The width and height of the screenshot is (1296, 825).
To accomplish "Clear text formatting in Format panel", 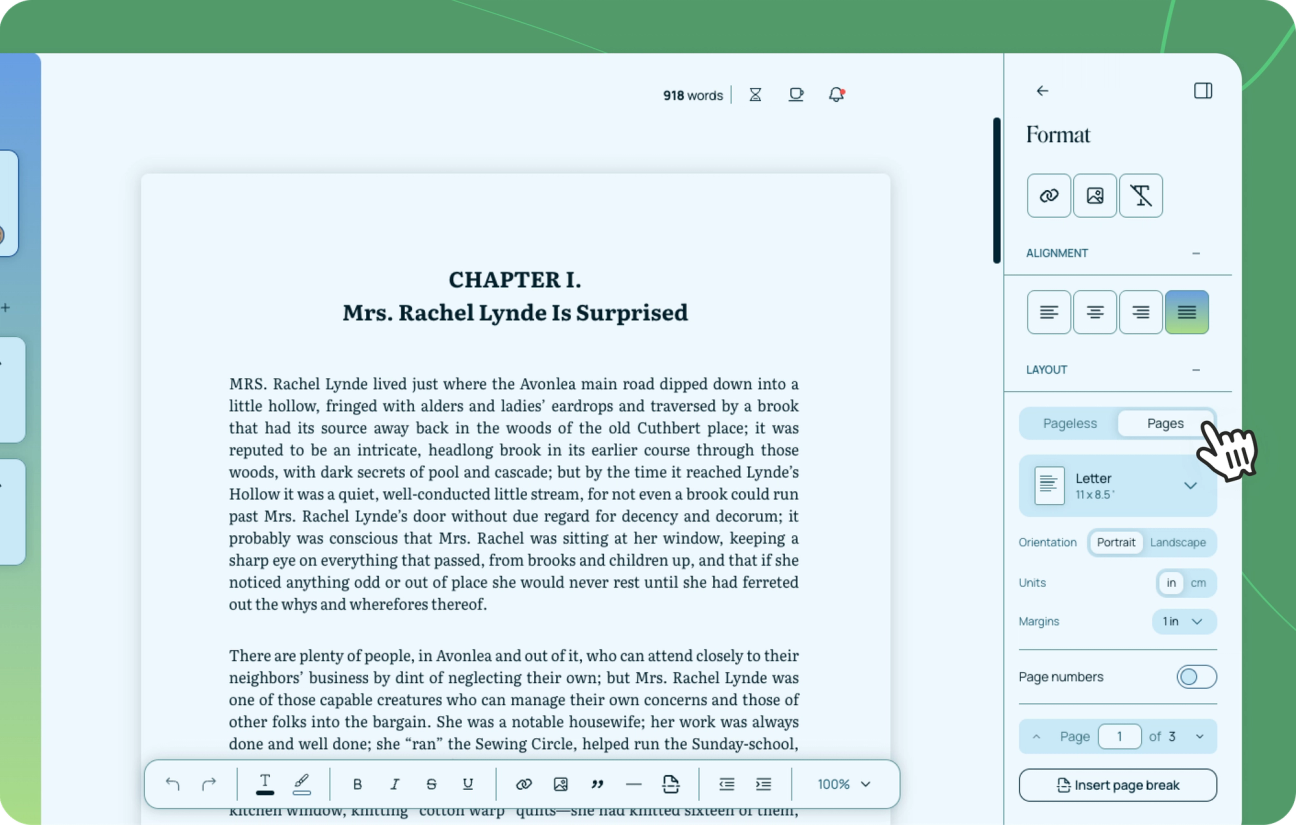I will click(1141, 196).
